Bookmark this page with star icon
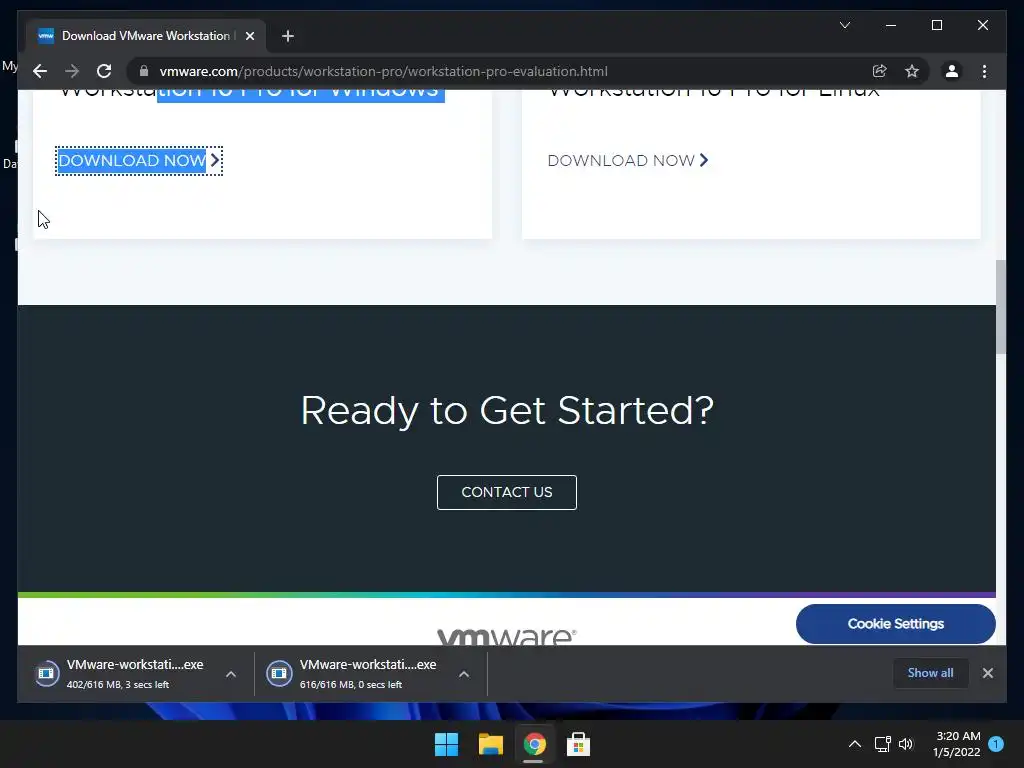The image size is (1024, 768). point(912,71)
